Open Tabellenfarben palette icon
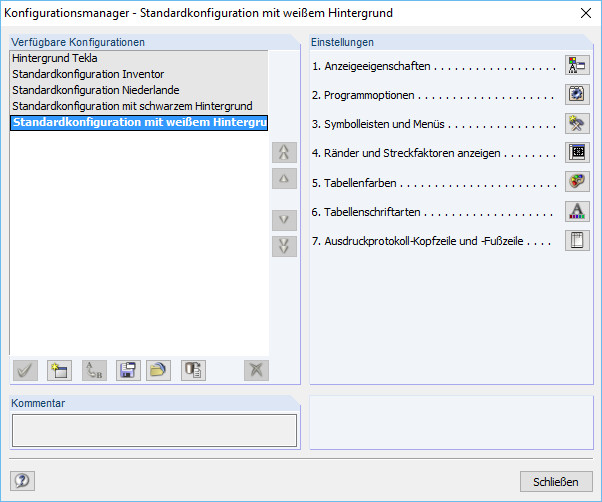602x502 pixels. 577,182
